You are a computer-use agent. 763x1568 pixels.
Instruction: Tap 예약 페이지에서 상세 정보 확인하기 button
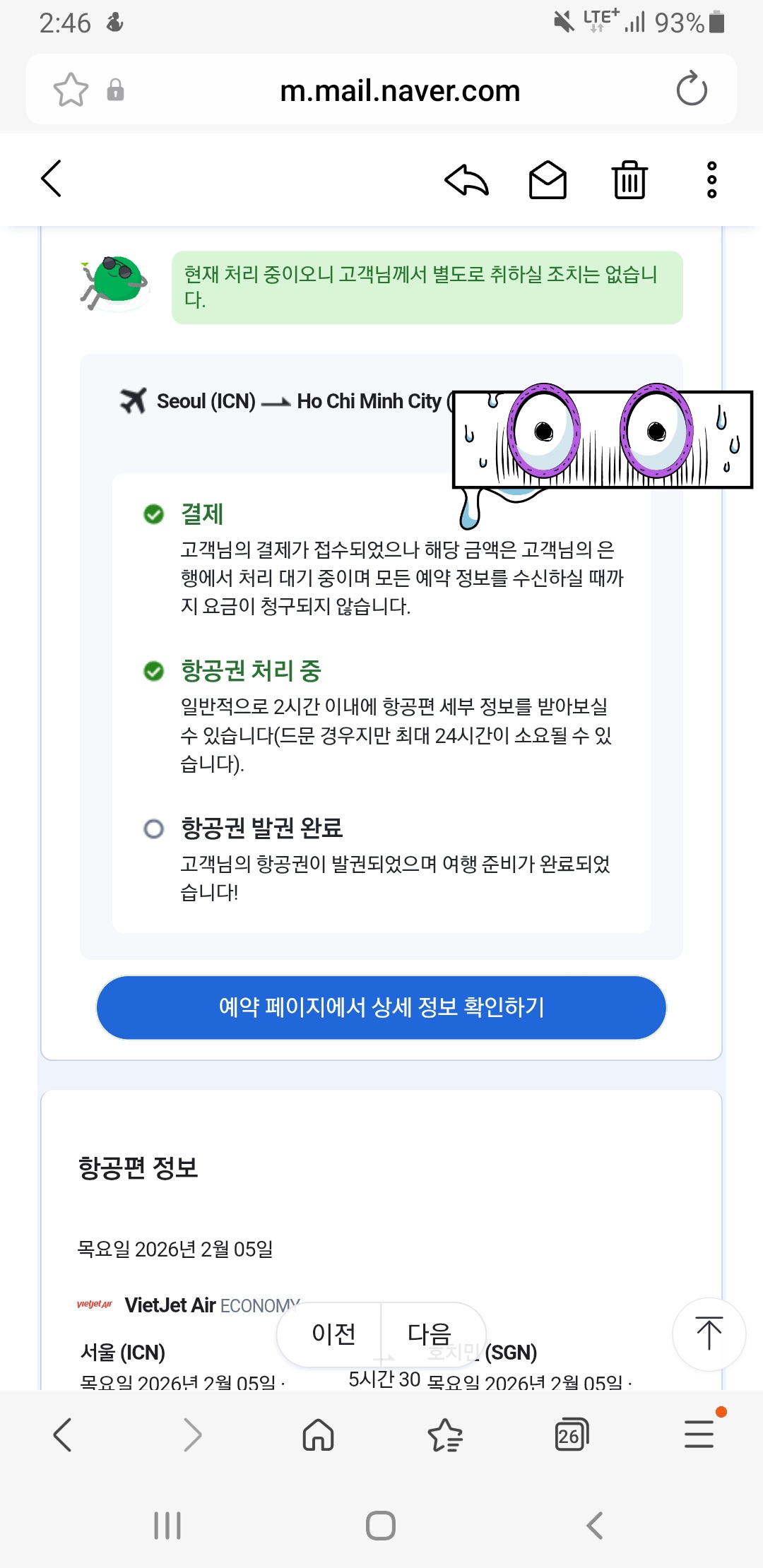click(x=381, y=1007)
